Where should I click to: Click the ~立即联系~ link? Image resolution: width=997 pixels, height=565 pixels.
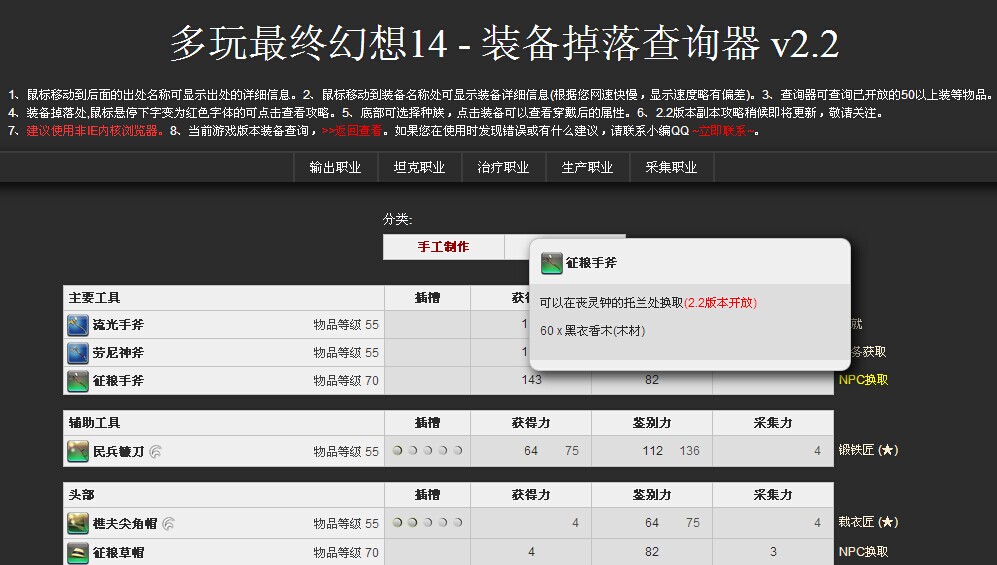click(x=724, y=131)
